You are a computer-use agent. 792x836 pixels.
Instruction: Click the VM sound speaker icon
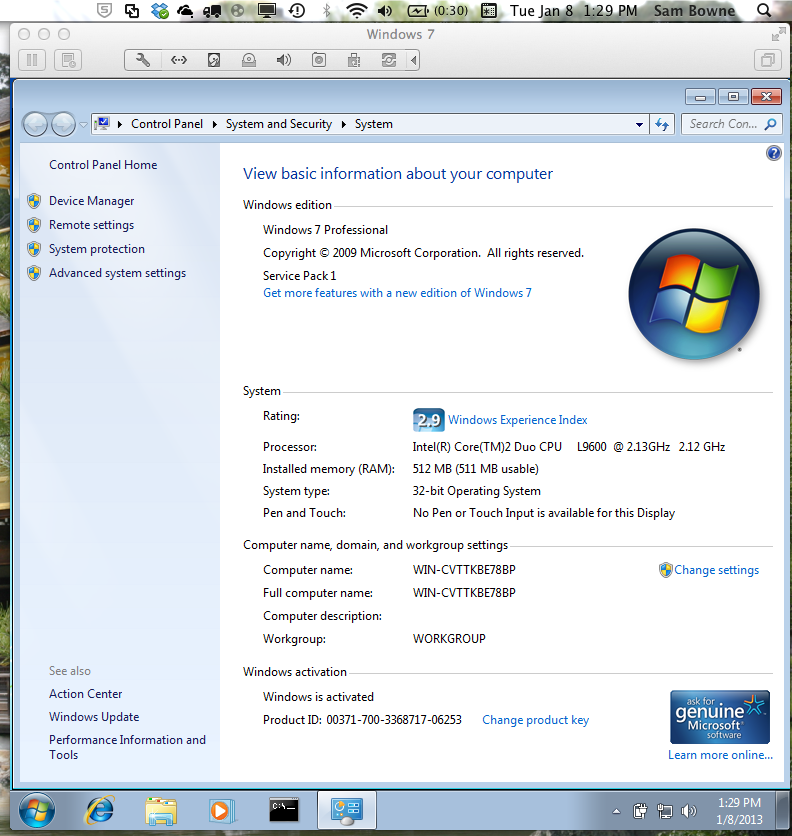tap(284, 60)
